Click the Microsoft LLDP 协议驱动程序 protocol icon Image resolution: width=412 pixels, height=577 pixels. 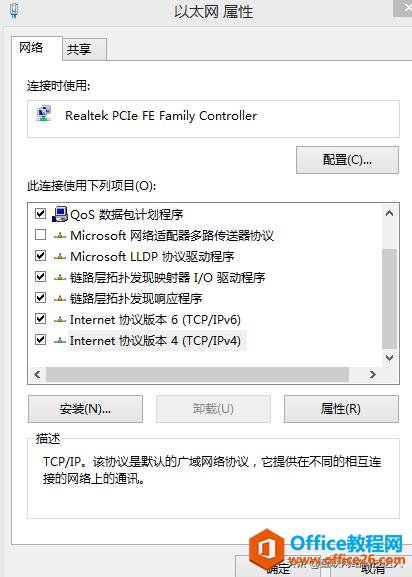pos(60,257)
